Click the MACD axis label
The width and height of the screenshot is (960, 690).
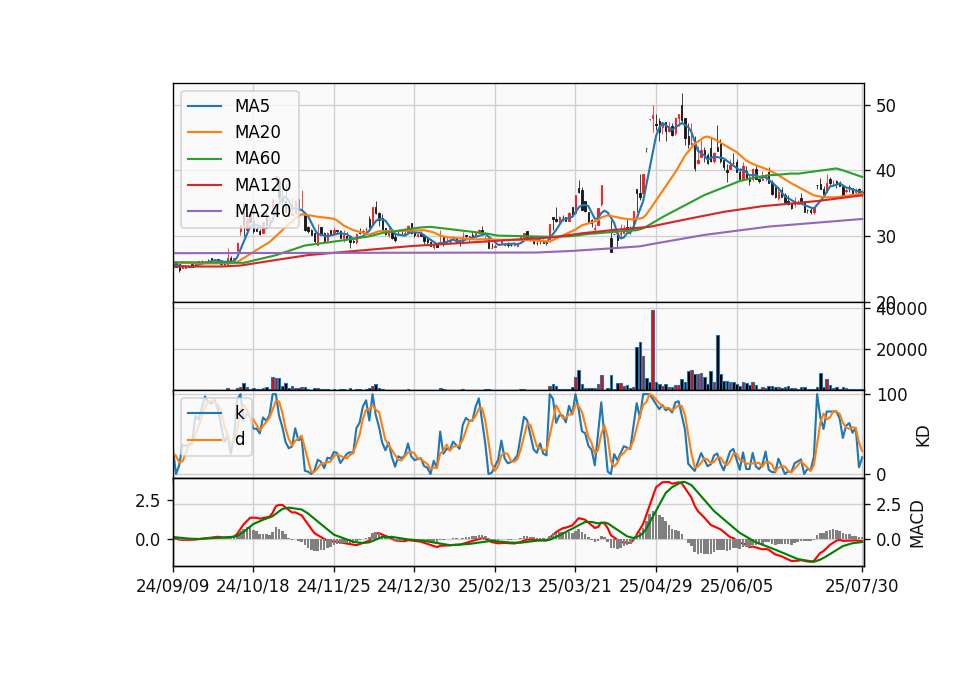click(x=917, y=524)
